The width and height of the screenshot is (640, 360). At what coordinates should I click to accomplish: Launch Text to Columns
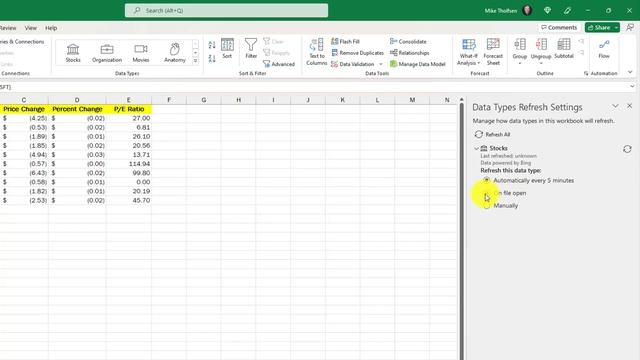pos(317,52)
